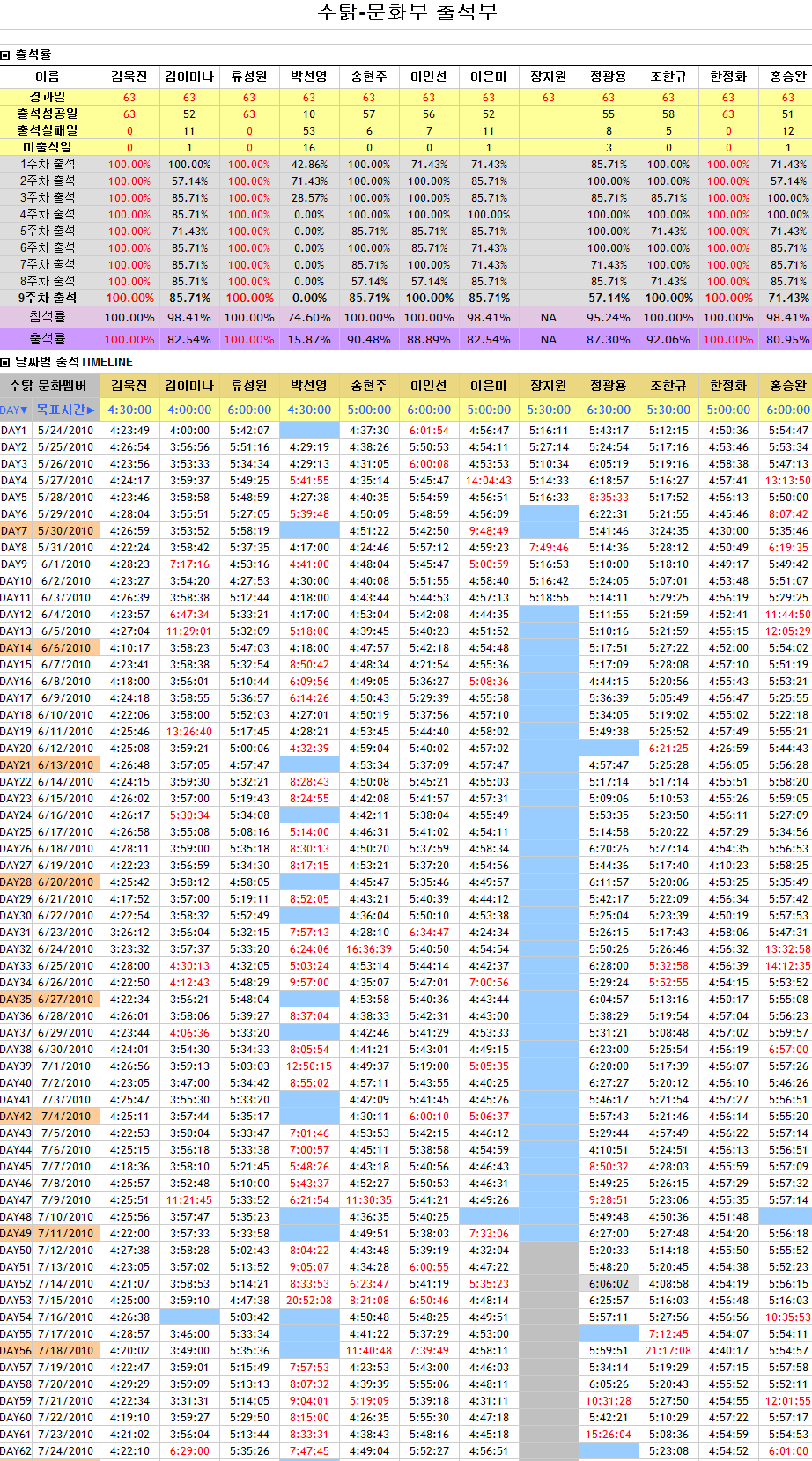Click the red time 12:01:55
The image size is (812, 1461).
coord(788,1401)
